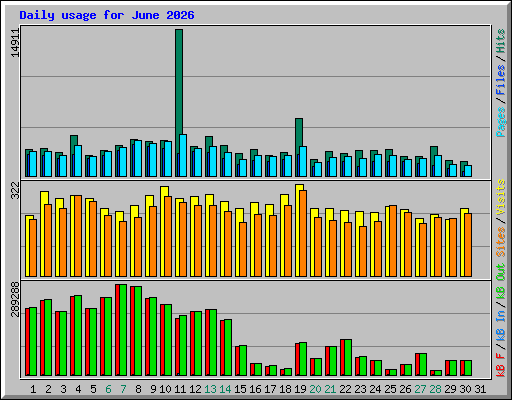The width and height of the screenshot is (512, 400).
Task: Click the cyan pages bar for day 8
Action: pyautogui.click(x=138, y=158)
